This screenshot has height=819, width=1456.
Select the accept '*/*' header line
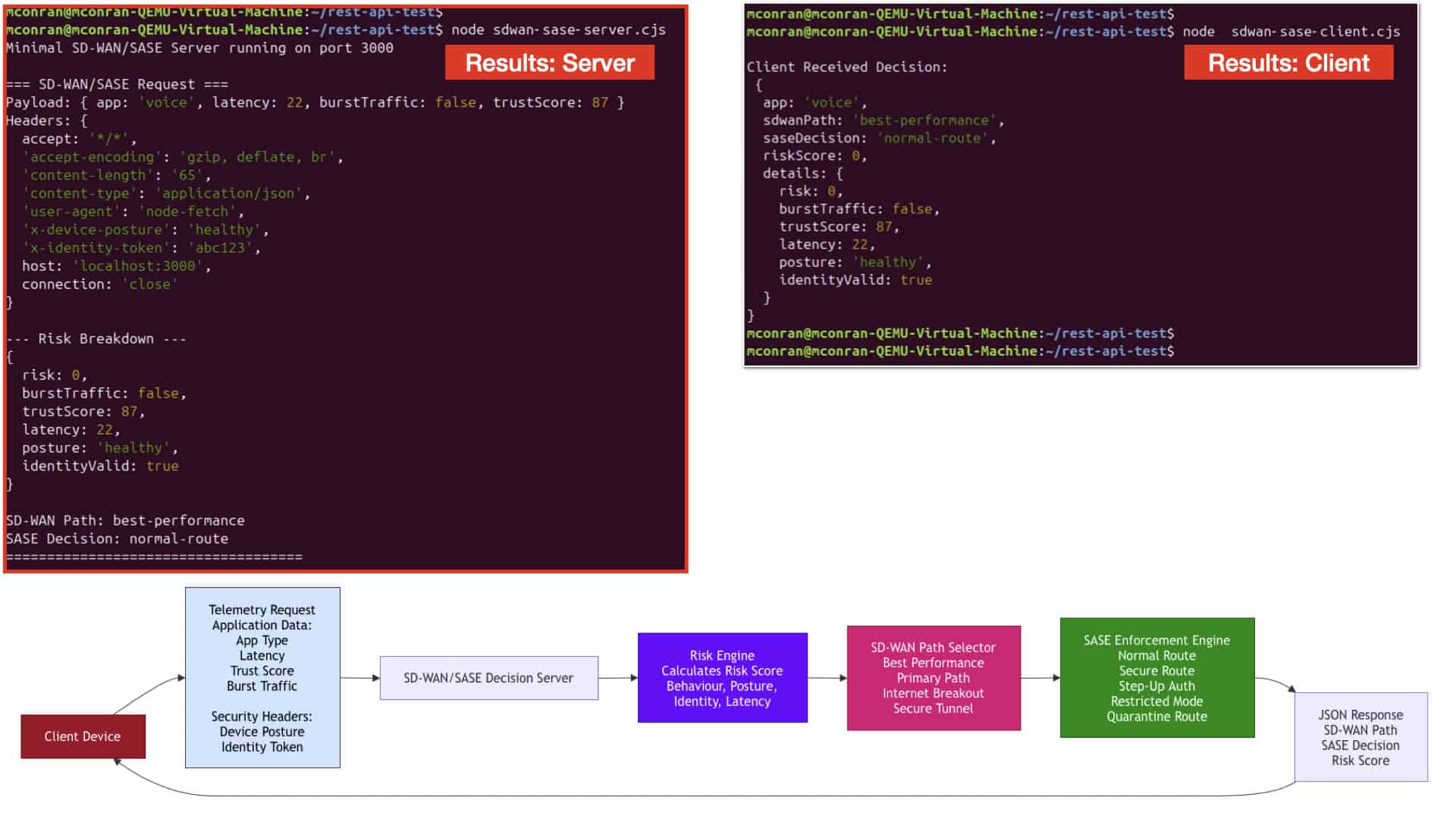79,139
